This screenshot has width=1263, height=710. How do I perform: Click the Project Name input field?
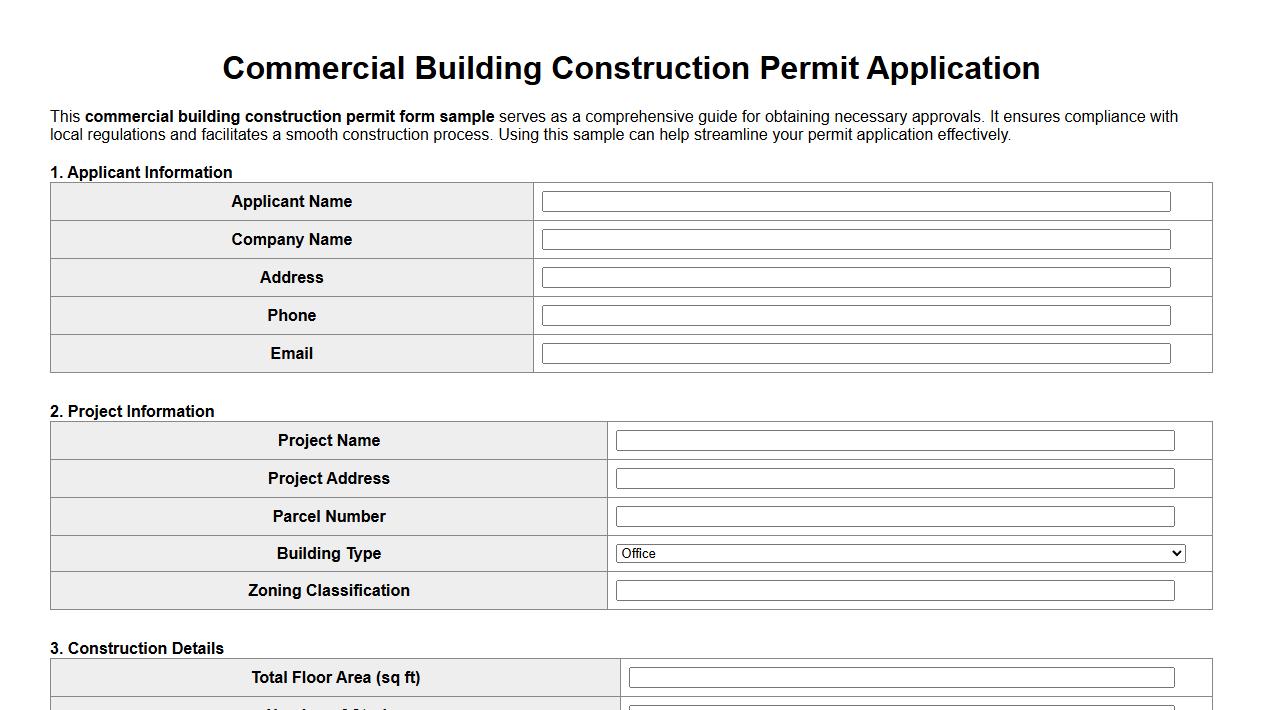(x=896, y=440)
